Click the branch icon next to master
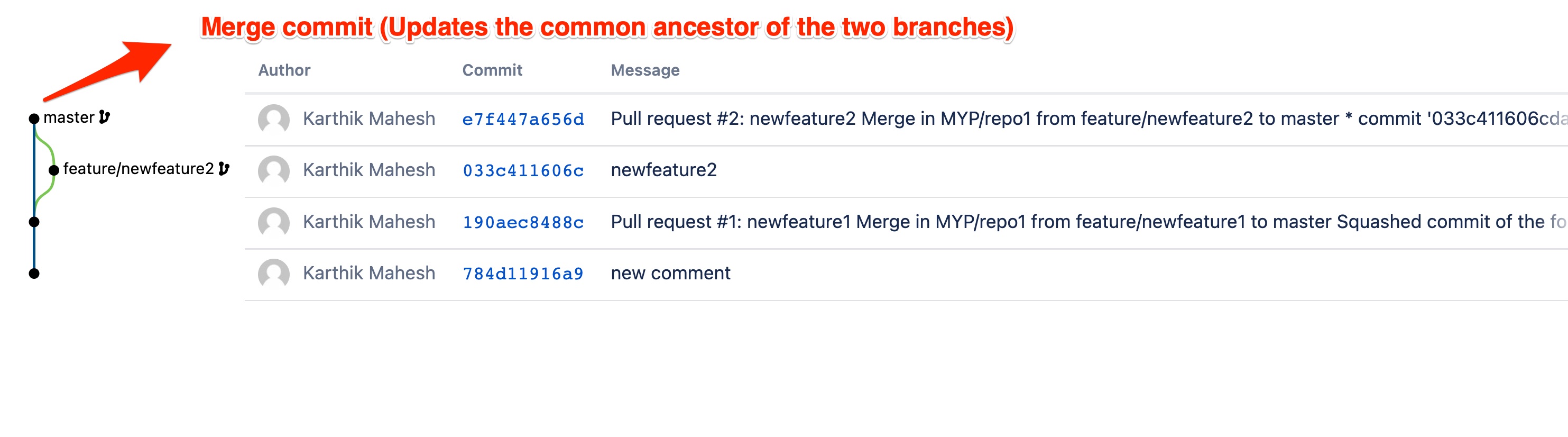 pos(104,116)
